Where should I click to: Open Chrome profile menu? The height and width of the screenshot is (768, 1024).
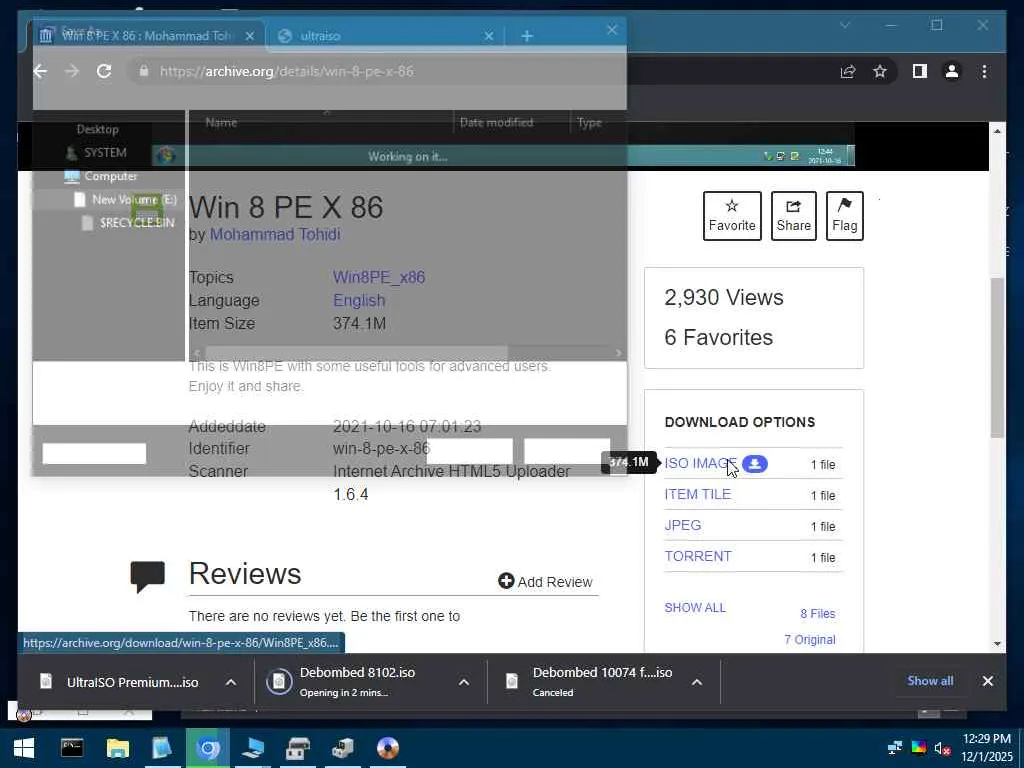(x=952, y=71)
